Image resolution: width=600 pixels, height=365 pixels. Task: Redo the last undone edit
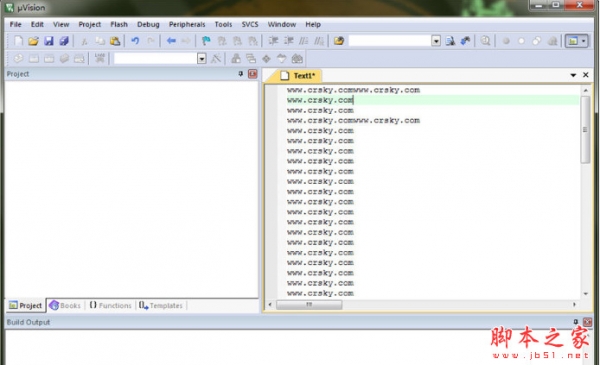point(151,41)
